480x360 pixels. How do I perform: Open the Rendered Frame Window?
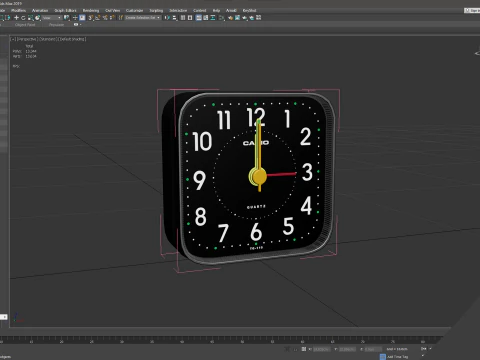coord(237,18)
